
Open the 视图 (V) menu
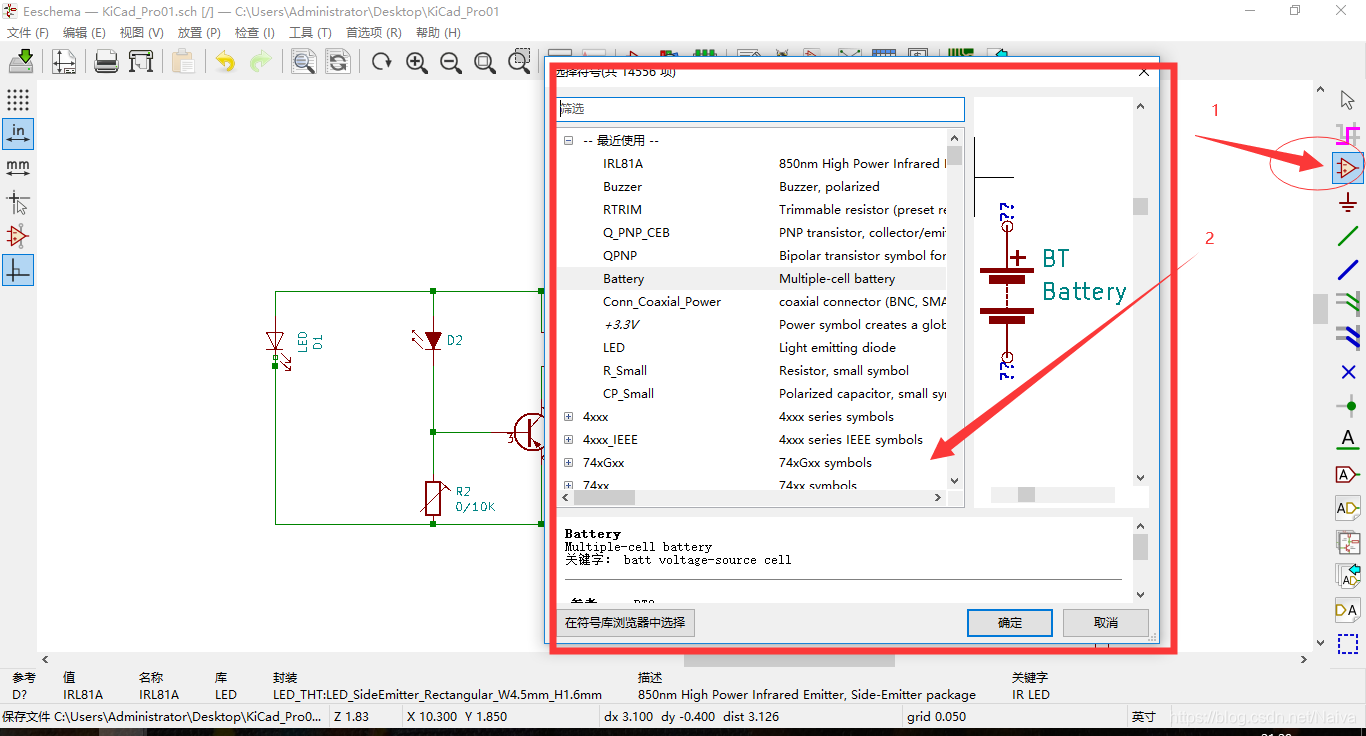tap(141, 33)
